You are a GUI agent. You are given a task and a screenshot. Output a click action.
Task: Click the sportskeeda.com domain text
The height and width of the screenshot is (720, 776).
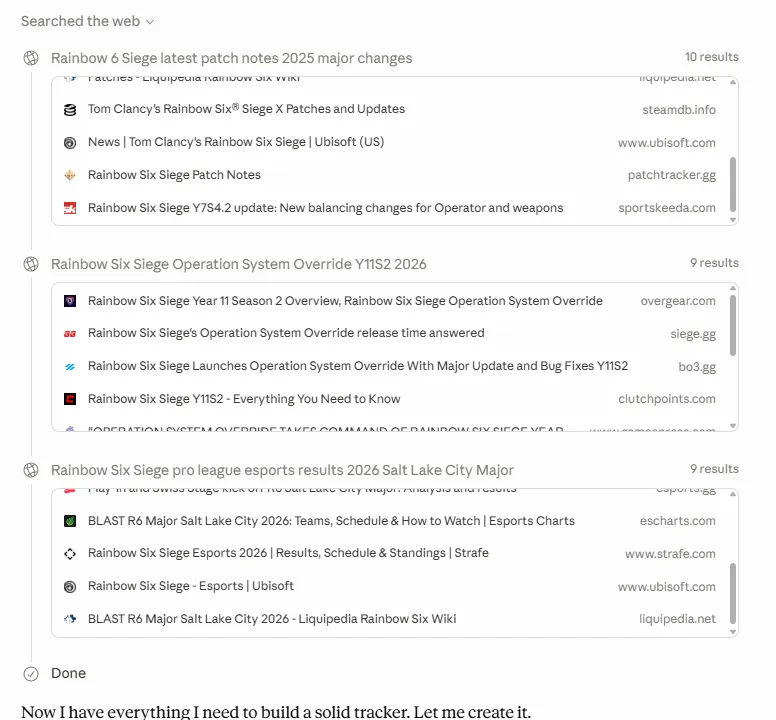pyautogui.click(x=667, y=208)
